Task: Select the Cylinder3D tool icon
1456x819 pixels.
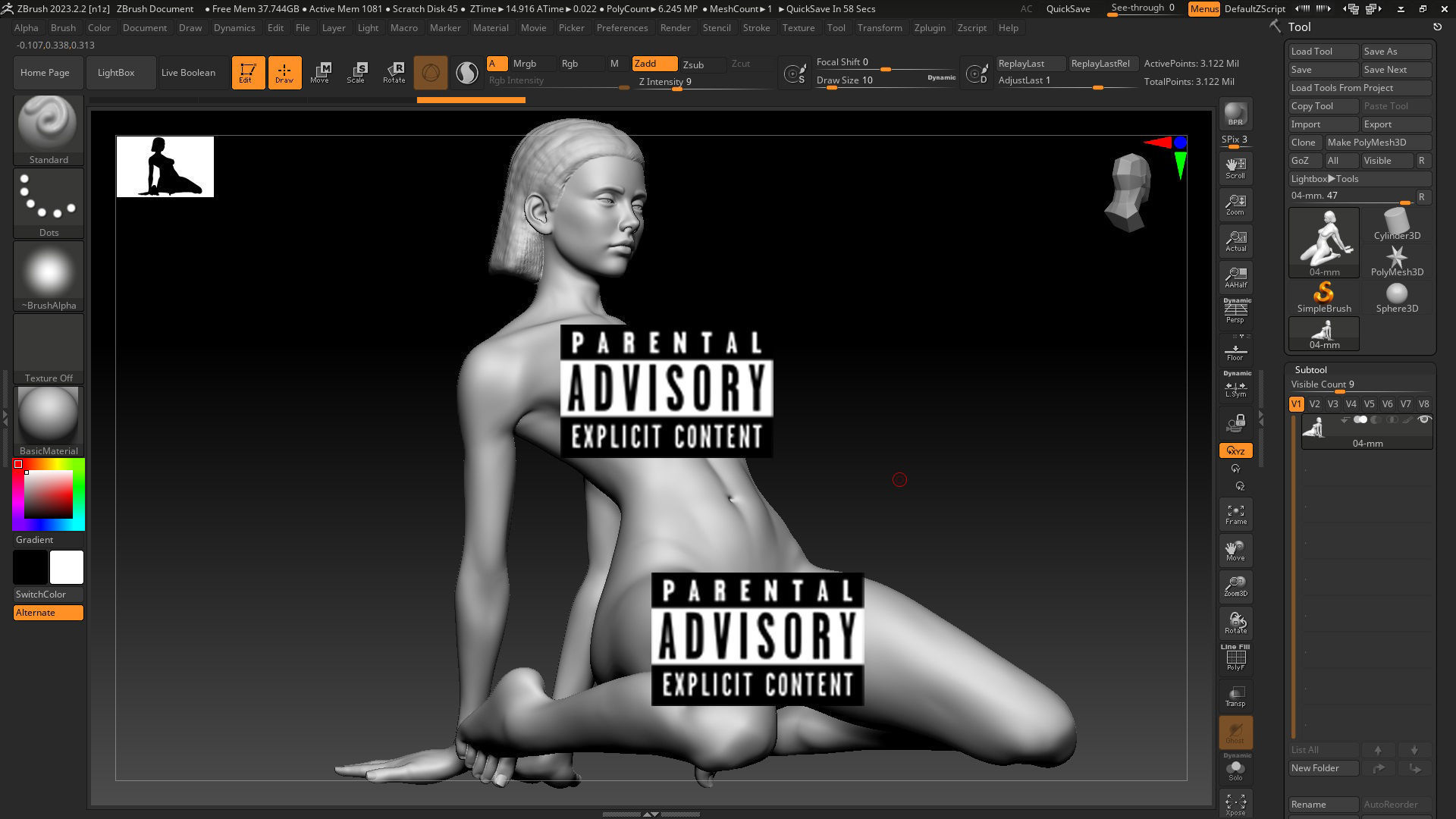Action: (x=1396, y=224)
